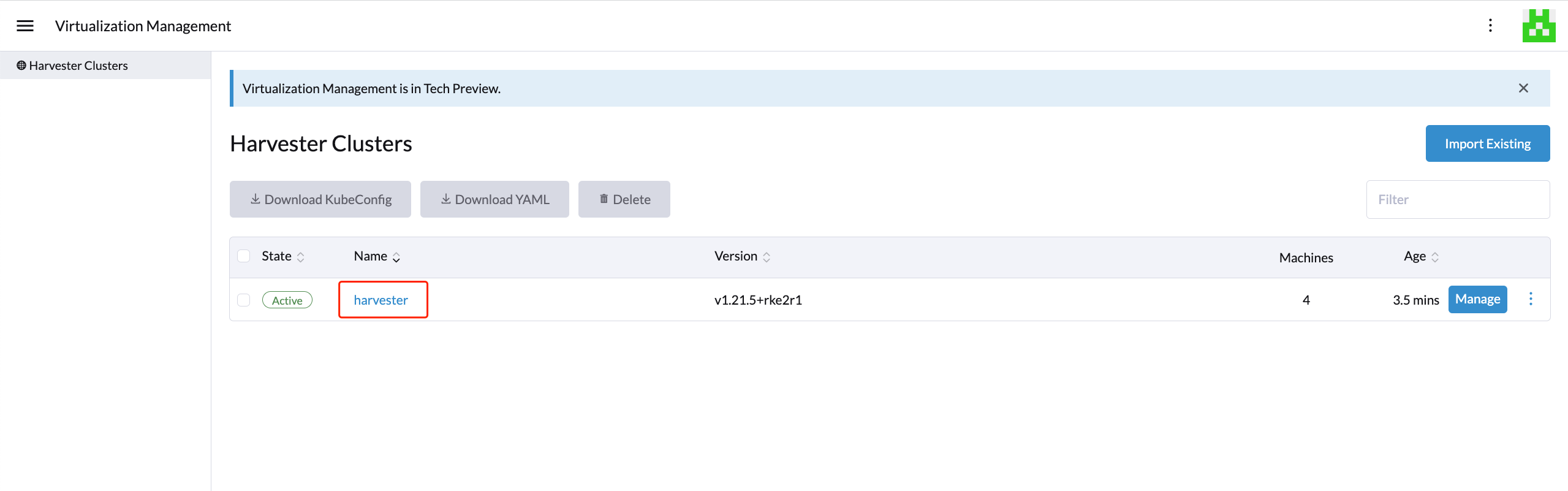Click the Manage button for harvester

(1477, 299)
